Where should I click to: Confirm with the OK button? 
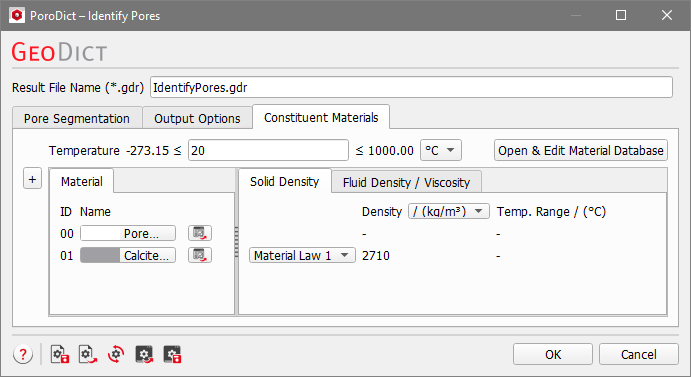pos(553,354)
